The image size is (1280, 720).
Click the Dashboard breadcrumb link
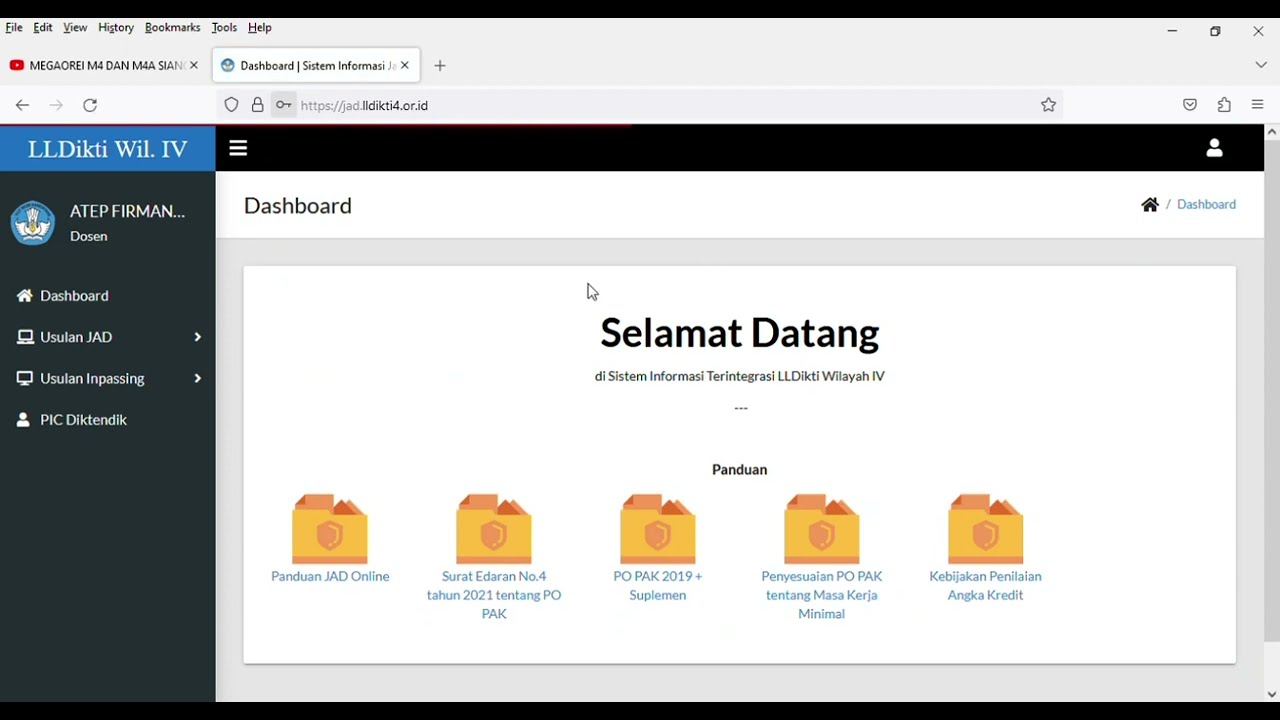click(1206, 204)
